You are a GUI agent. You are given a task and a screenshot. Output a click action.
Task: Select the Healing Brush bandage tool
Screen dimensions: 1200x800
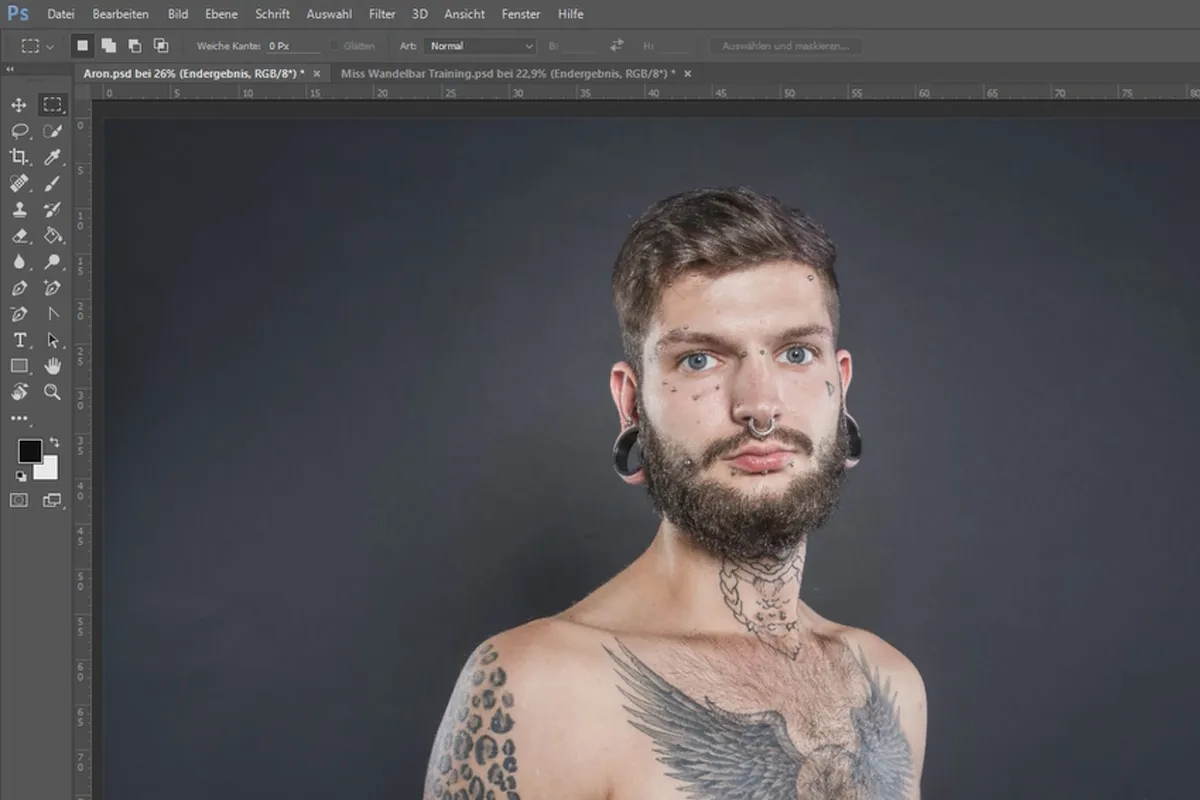(19, 183)
